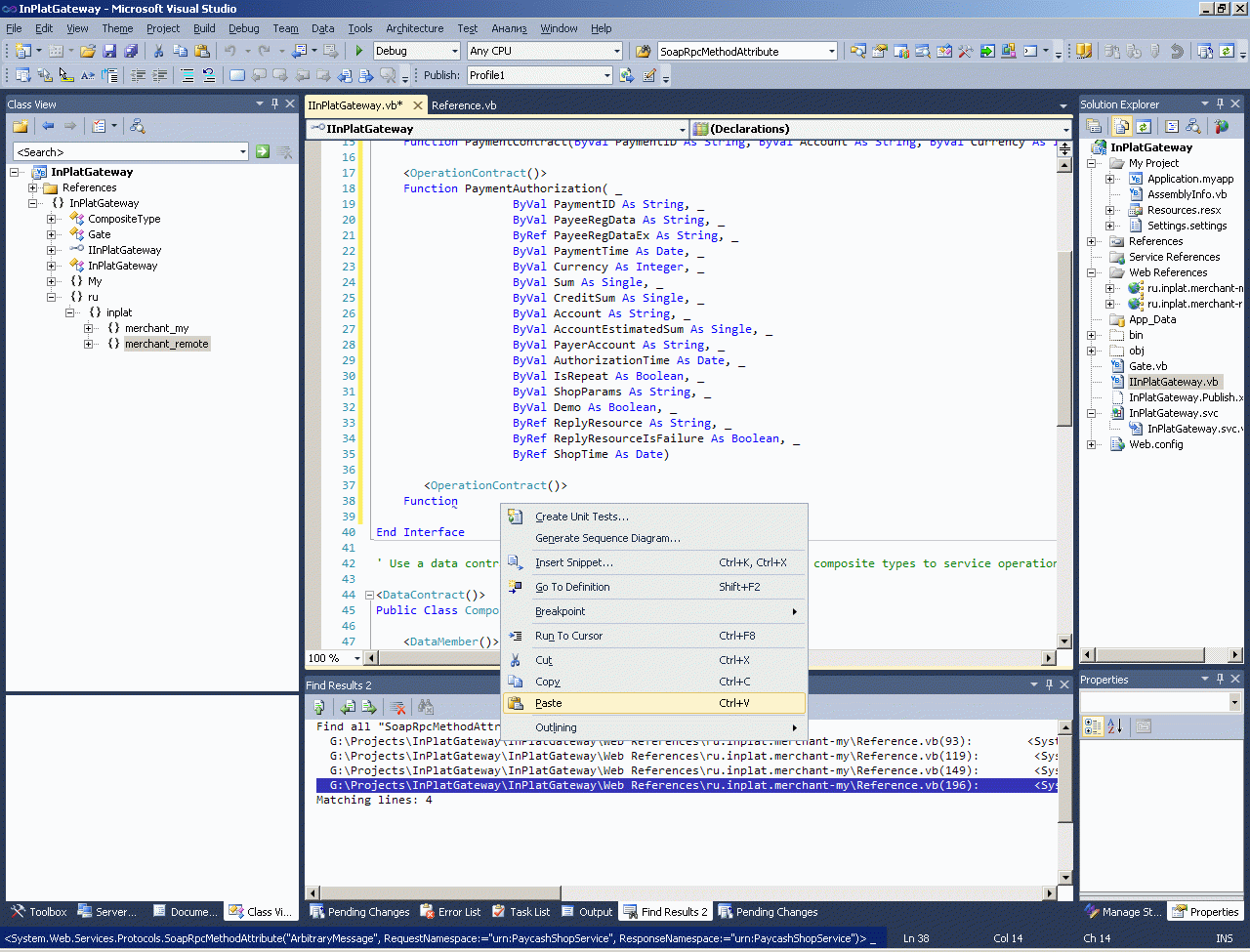Click the Save All toolbar icon

coord(130,51)
